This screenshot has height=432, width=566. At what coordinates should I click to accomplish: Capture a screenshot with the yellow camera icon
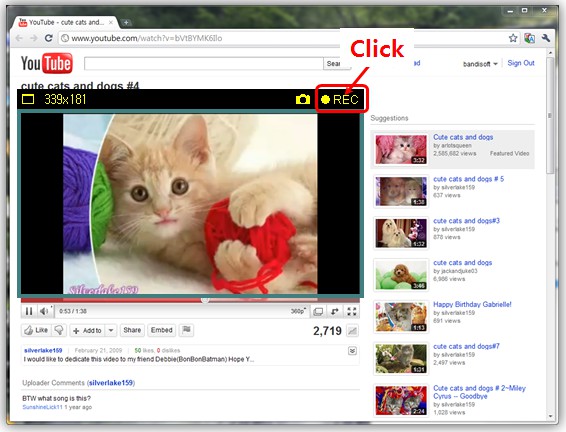coord(303,99)
